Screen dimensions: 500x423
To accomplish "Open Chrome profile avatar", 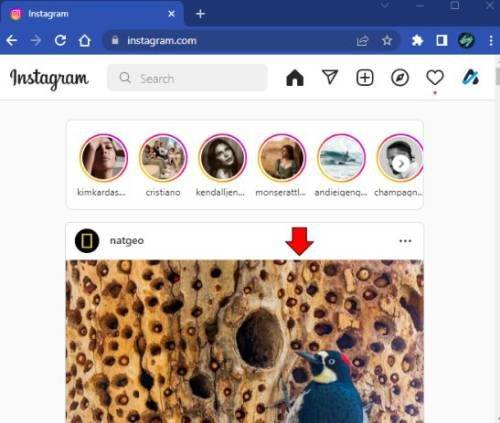I will [466, 41].
